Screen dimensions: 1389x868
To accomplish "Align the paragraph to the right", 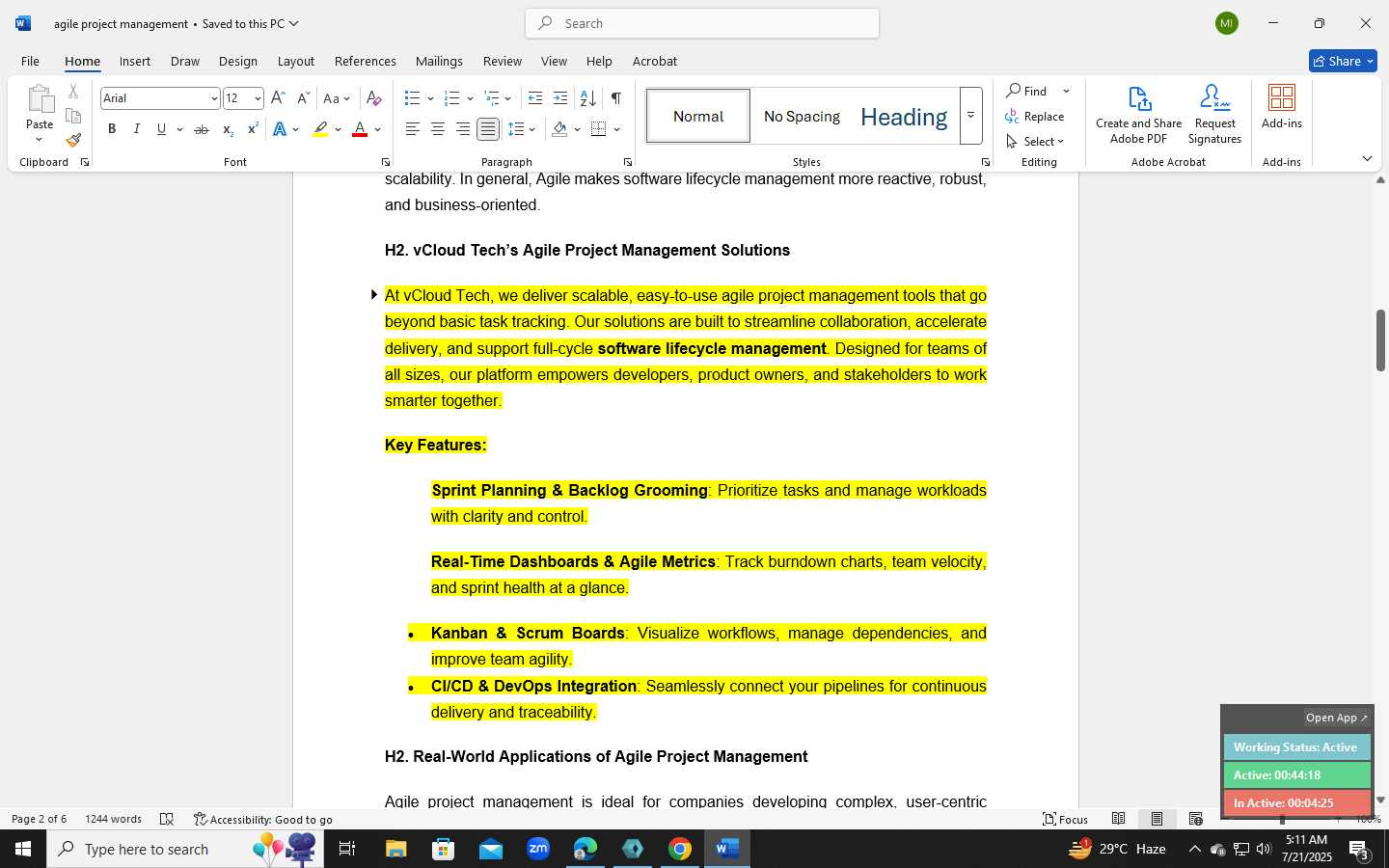I will click(x=463, y=129).
